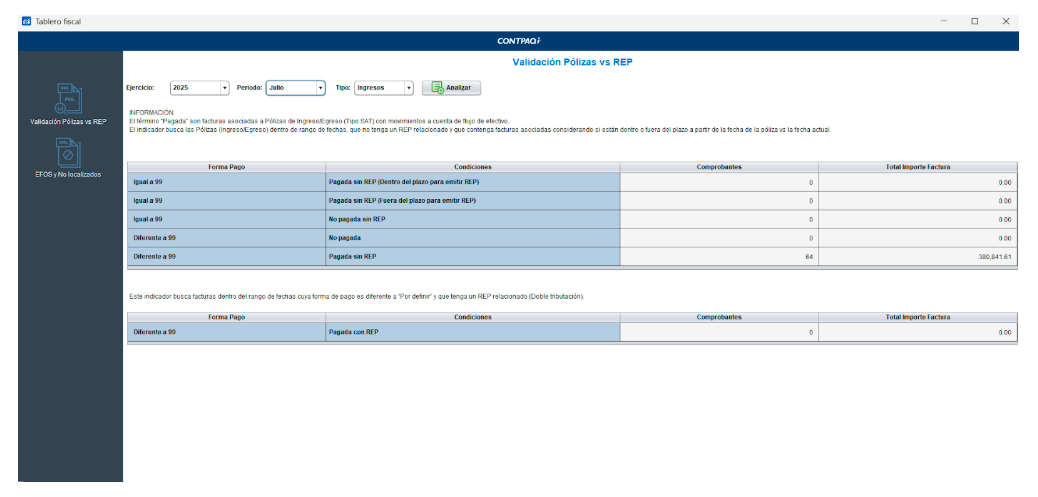The image size is (1038, 497).
Task: Open the Periodo Julio dropdown
Action: pos(320,88)
